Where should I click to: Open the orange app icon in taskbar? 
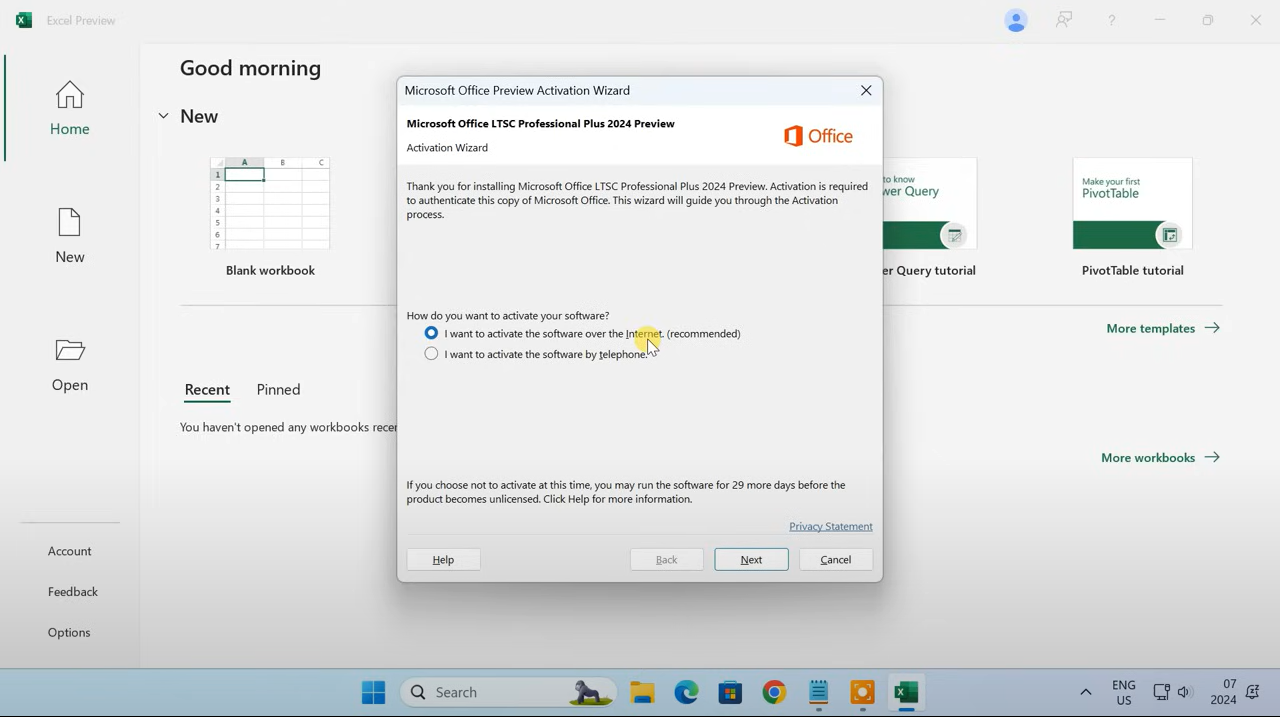coord(862,692)
